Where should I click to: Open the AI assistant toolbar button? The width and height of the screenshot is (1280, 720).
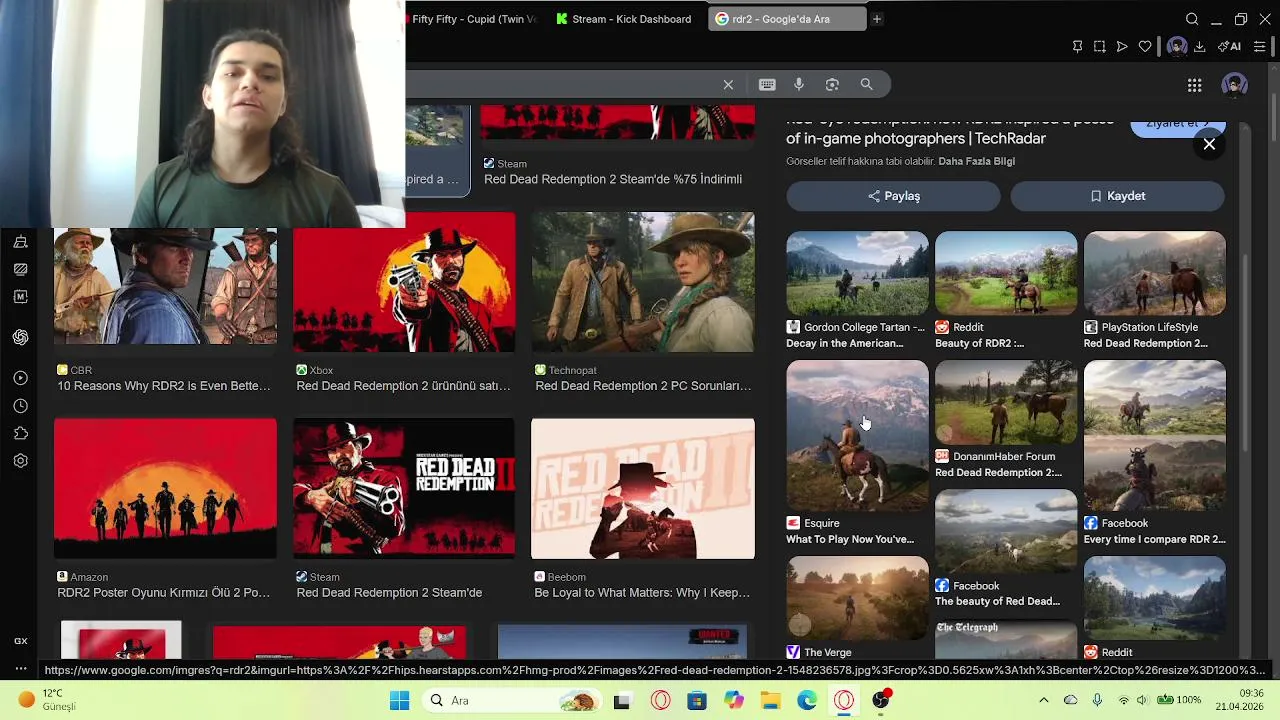pos(1230,46)
